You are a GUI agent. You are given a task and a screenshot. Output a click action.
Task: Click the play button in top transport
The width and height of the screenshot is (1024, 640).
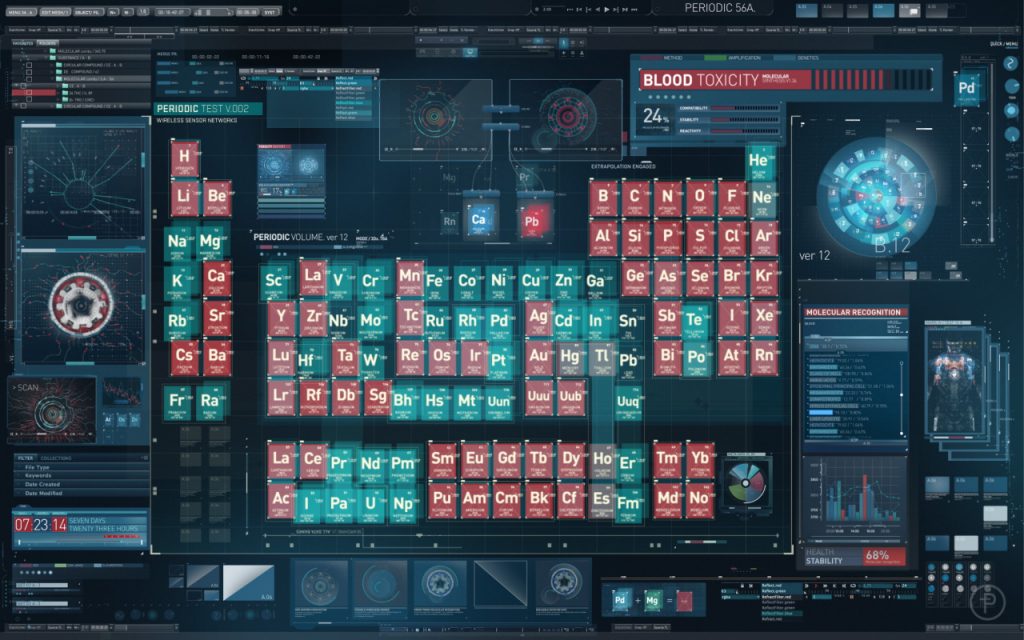pos(607,9)
